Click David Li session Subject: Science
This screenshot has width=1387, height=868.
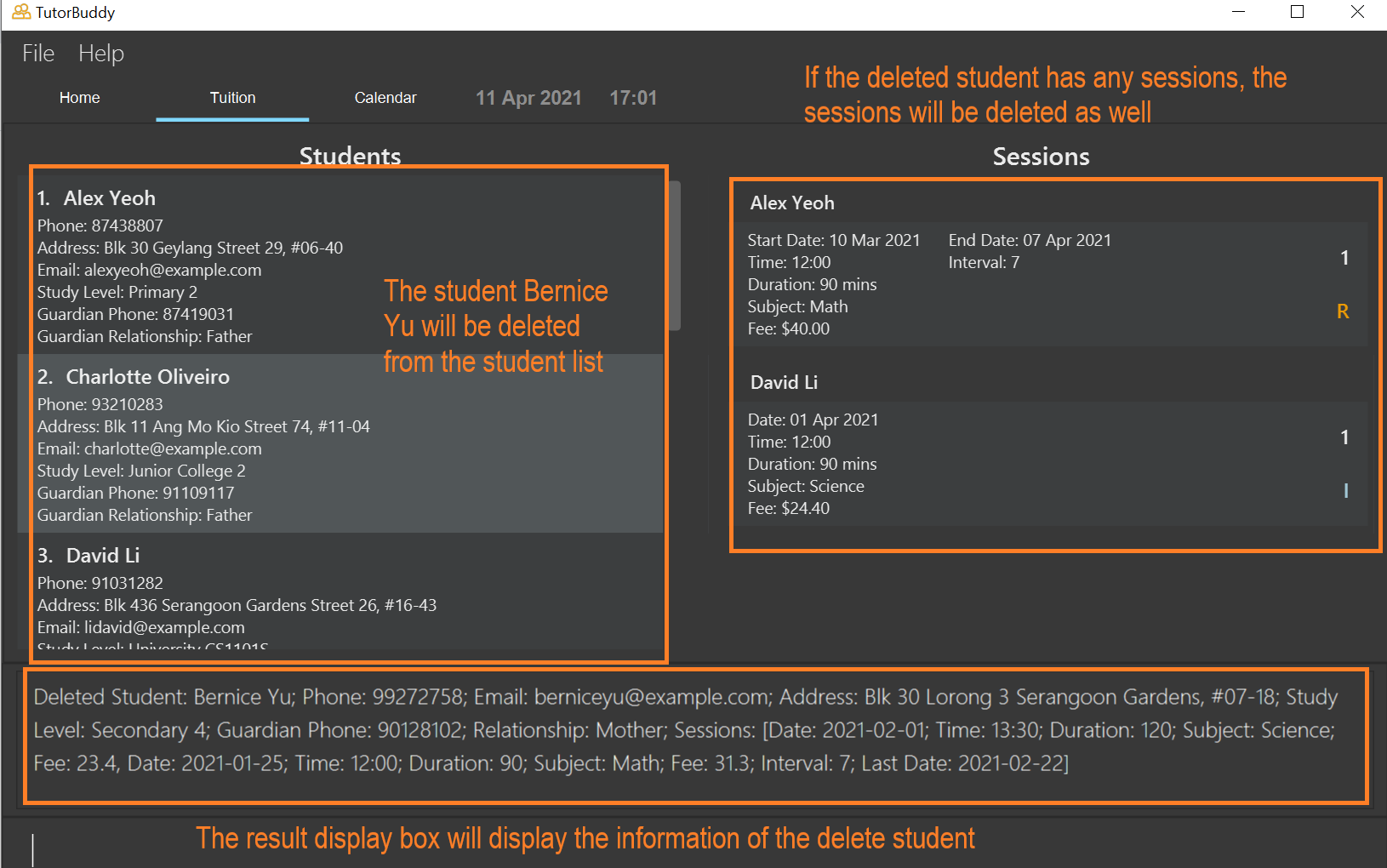click(x=806, y=486)
